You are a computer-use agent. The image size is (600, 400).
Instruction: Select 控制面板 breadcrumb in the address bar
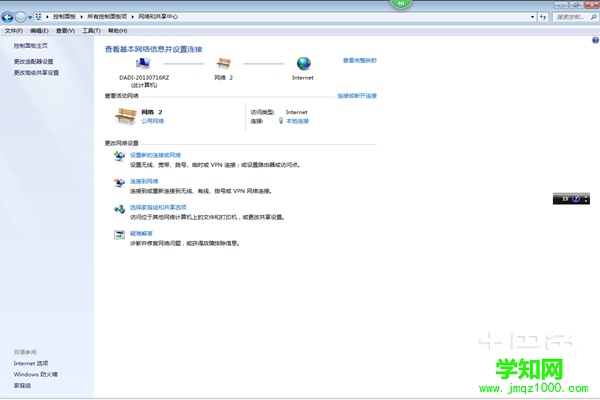click(64, 16)
